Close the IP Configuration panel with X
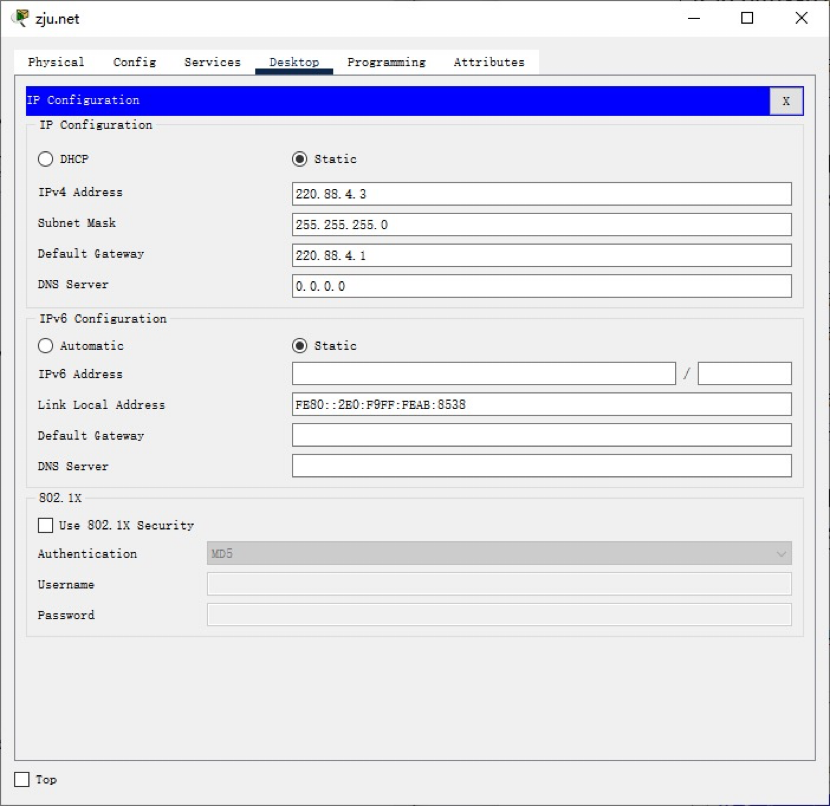This screenshot has height=806, width=830. (785, 101)
